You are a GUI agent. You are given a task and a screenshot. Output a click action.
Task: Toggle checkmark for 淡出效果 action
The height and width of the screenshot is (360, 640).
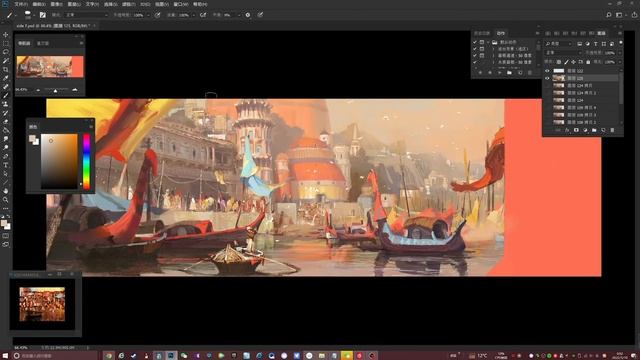[x=475, y=49]
